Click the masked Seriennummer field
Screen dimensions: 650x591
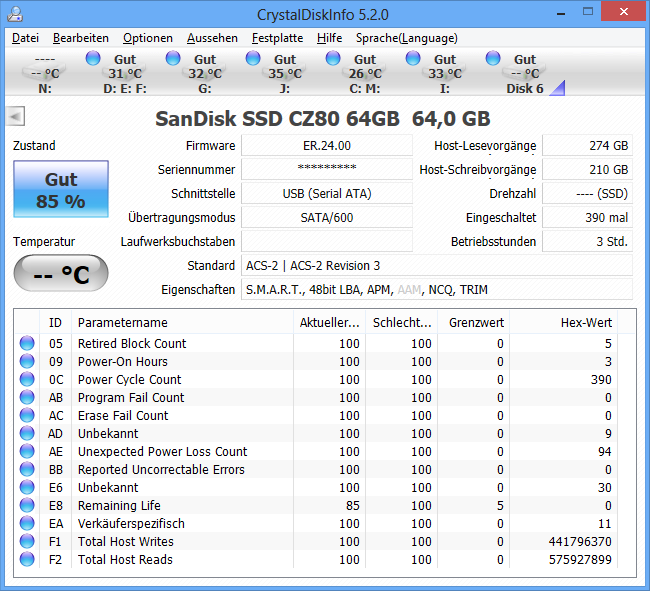click(x=327, y=170)
